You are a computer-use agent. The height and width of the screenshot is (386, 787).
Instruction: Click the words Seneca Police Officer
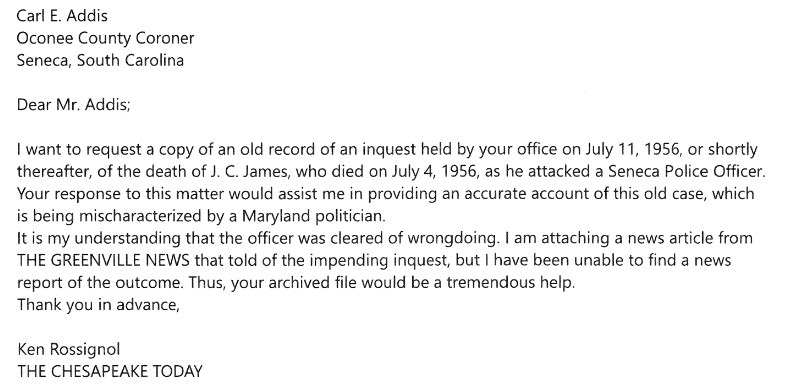685,172
